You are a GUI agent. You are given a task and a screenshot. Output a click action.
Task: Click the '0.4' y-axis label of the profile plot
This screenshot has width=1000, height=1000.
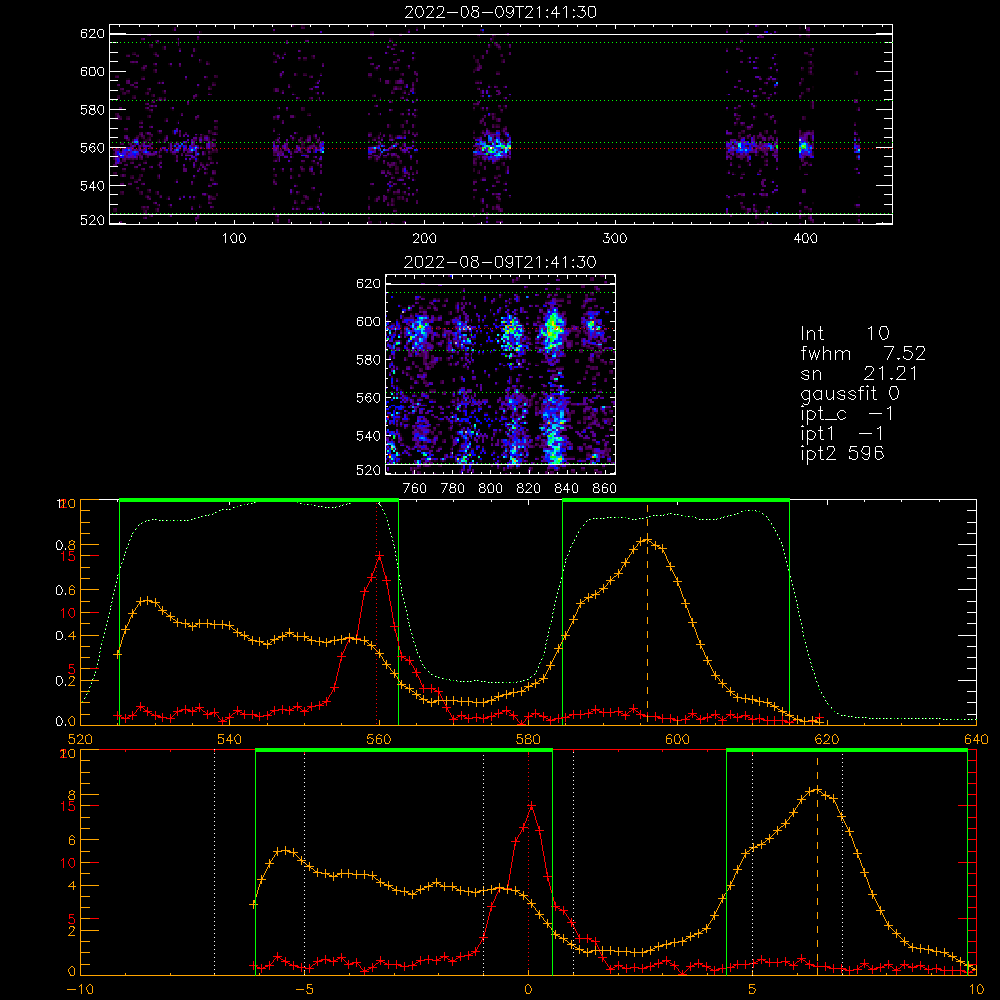tap(65, 636)
